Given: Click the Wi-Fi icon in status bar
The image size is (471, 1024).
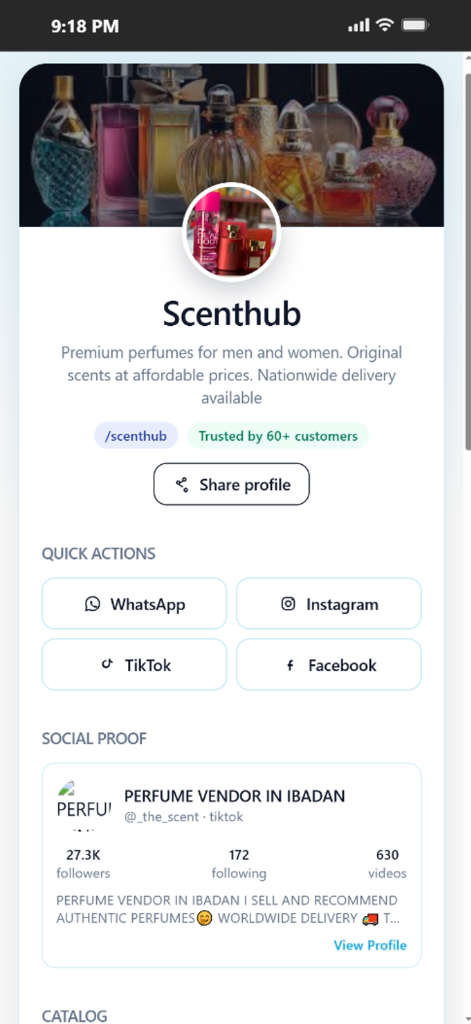Looking at the screenshot, I should [385, 25].
